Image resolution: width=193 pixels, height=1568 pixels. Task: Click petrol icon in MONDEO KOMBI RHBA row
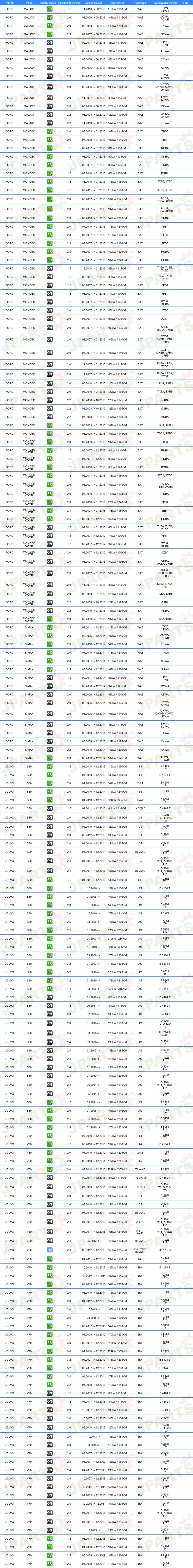pos(50,451)
